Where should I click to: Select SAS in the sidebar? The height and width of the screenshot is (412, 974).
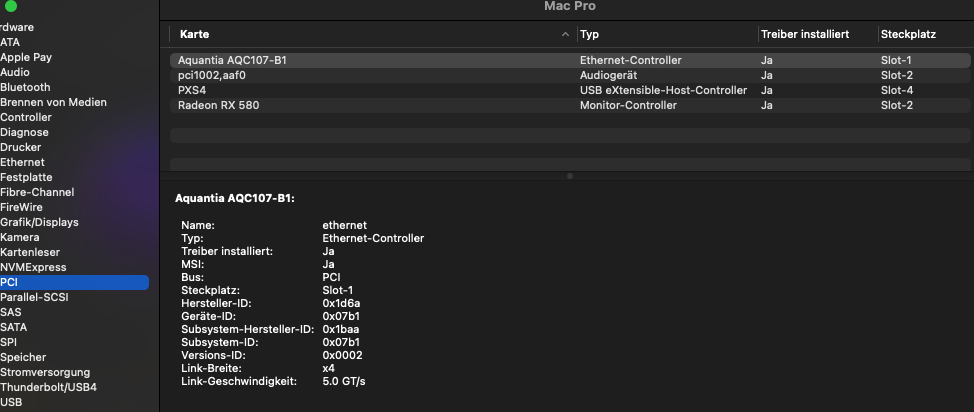(x=11, y=312)
